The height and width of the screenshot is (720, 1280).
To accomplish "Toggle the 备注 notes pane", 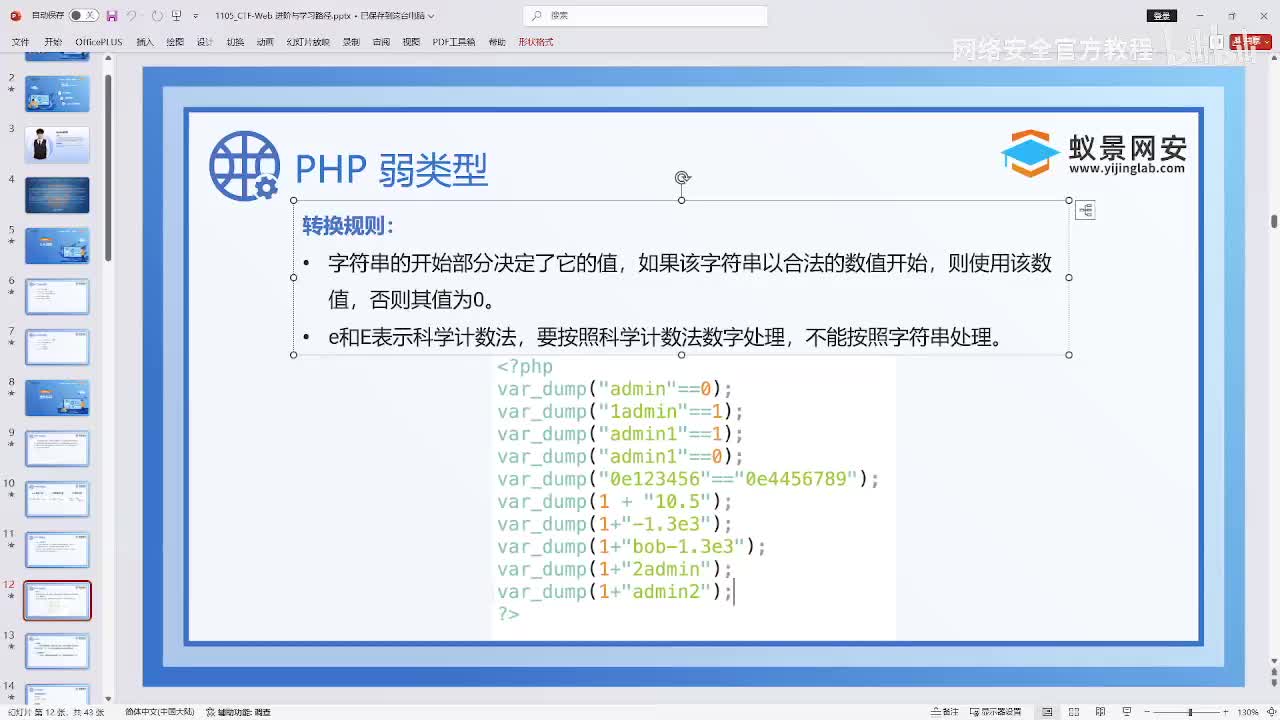I will [x=945, y=712].
